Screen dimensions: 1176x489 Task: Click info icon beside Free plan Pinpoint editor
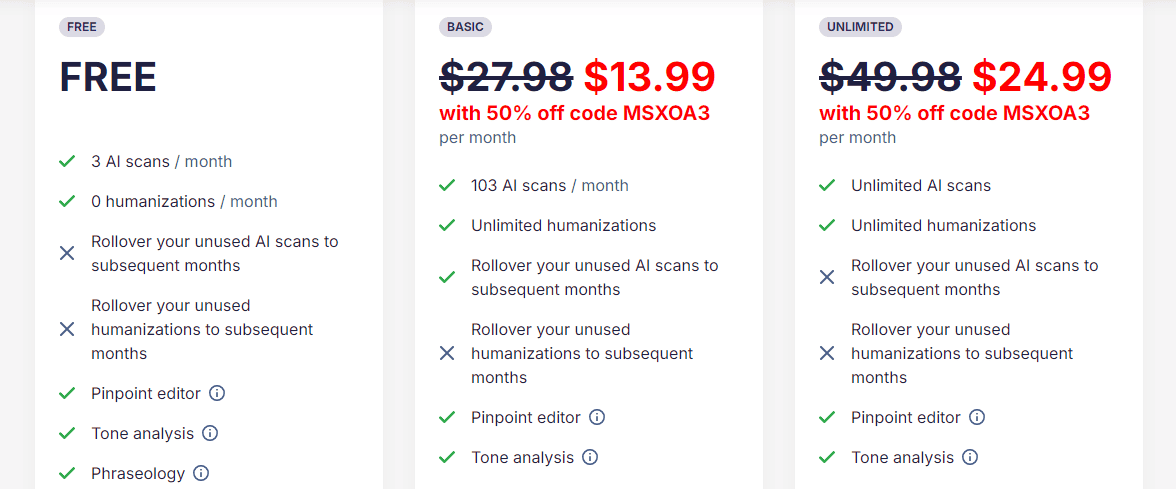[217, 393]
